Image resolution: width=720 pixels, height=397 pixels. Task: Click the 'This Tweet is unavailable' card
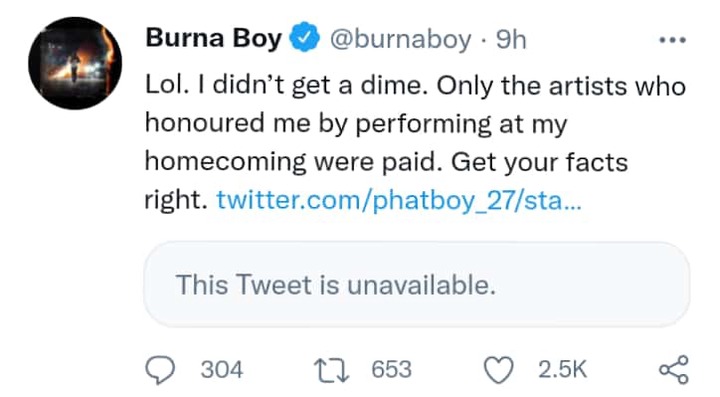click(416, 284)
